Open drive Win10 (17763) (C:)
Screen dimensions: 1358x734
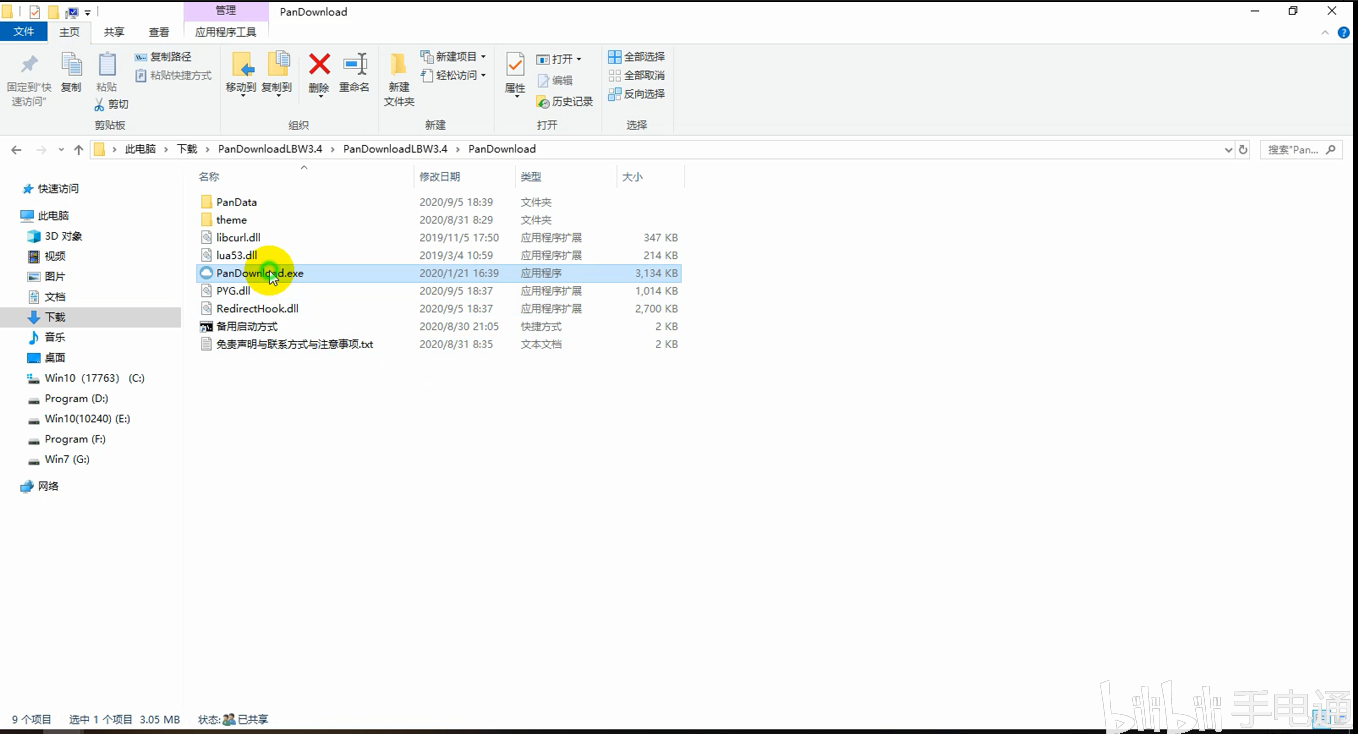point(94,378)
